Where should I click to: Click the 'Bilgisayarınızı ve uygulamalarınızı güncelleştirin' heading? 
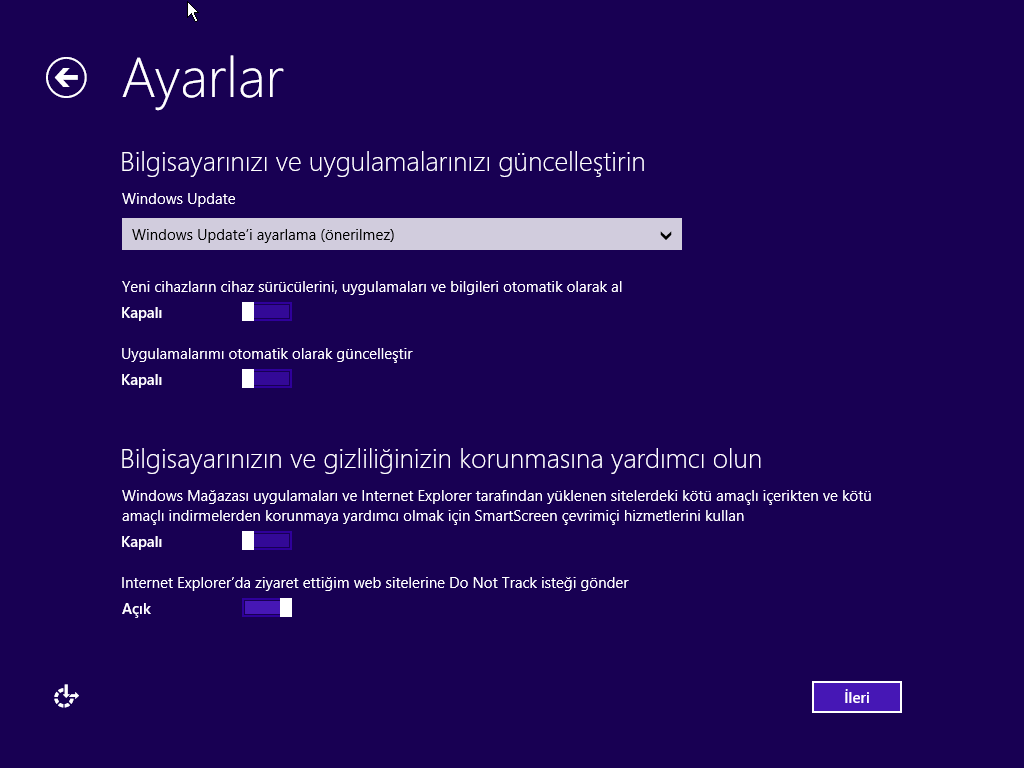pyautogui.click(x=383, y=162)
